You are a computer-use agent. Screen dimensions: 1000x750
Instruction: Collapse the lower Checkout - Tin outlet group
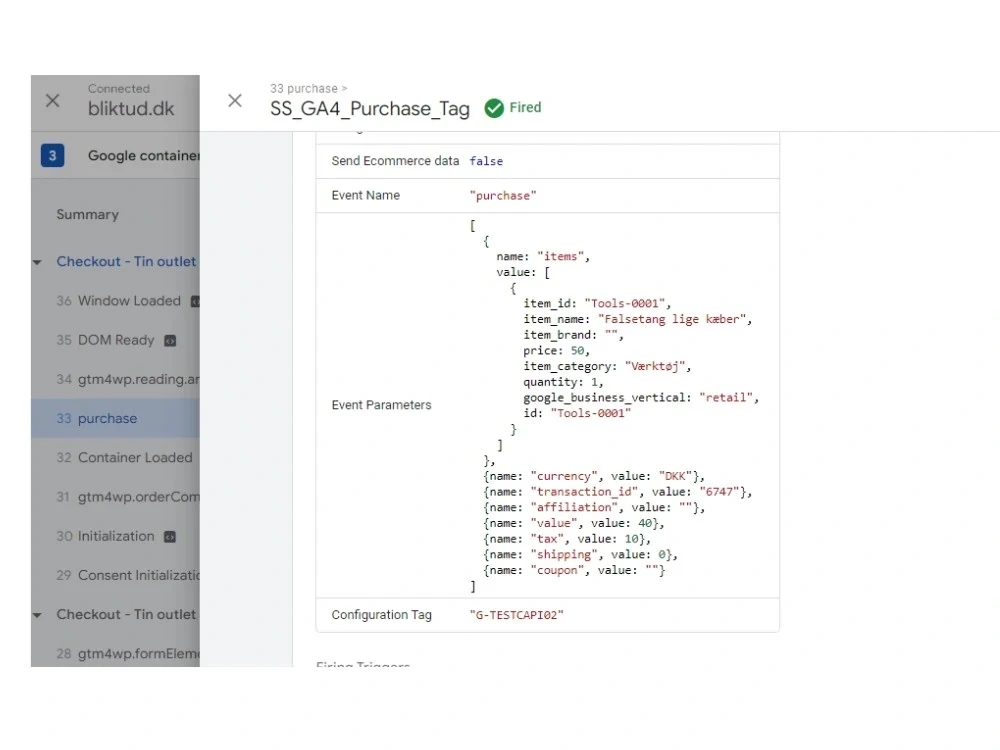point(38,615)
